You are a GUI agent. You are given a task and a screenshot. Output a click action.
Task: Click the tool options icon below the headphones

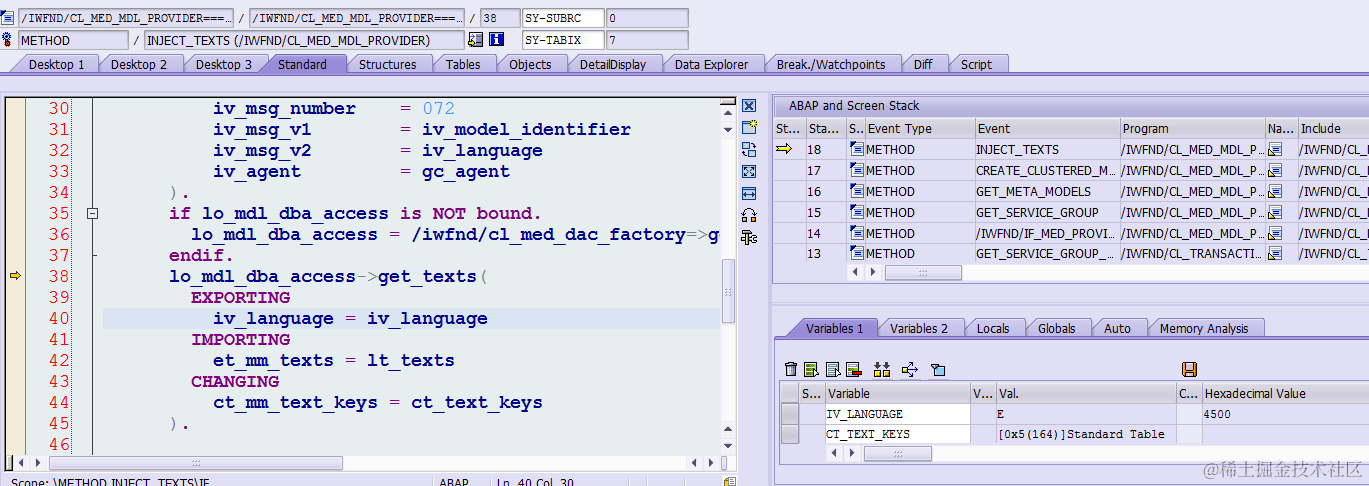749,237
